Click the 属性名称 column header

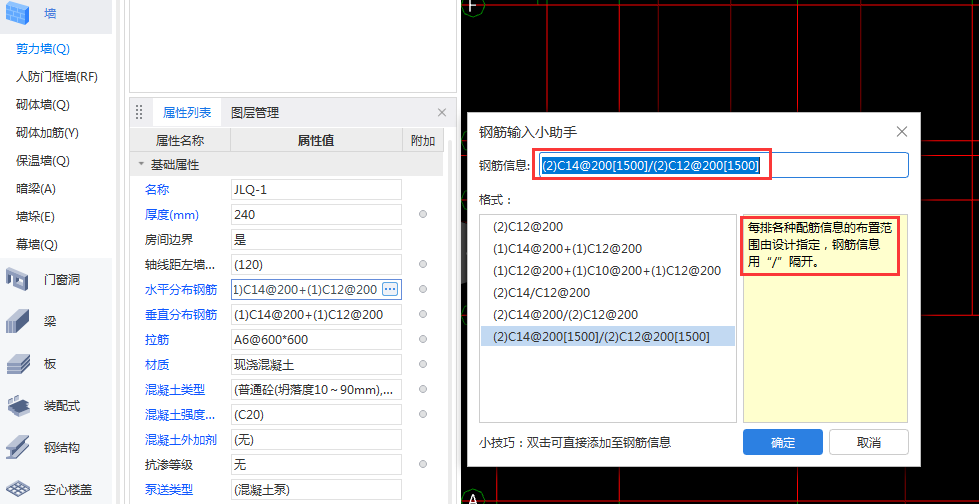coord(180,141)
